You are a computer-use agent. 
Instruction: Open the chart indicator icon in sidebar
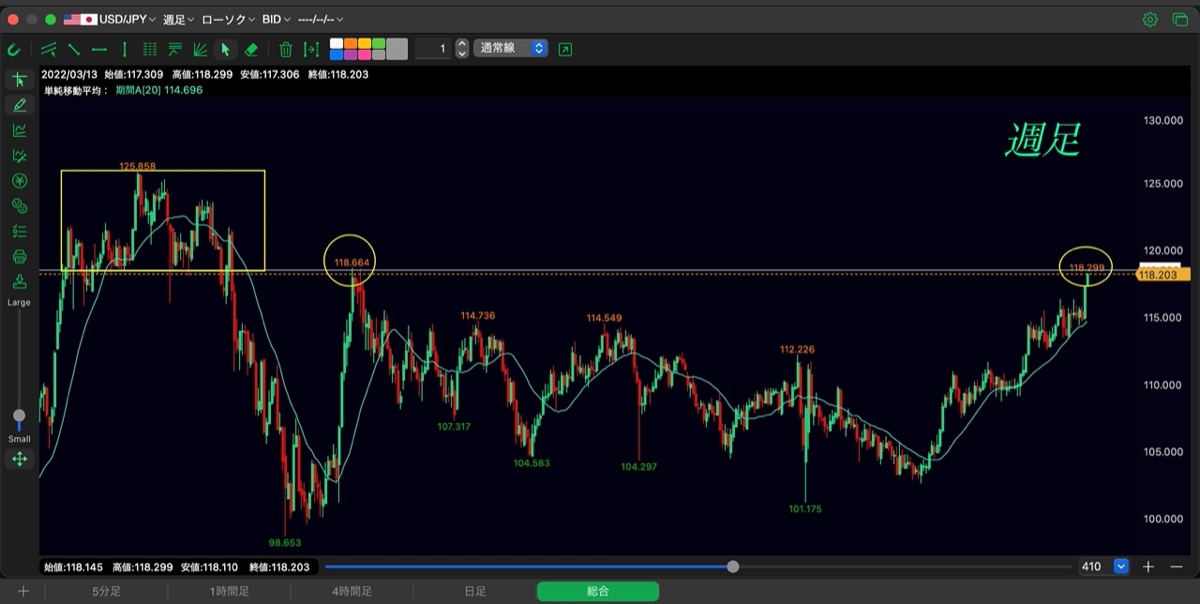pyautogui.click(x=19, y=130)
